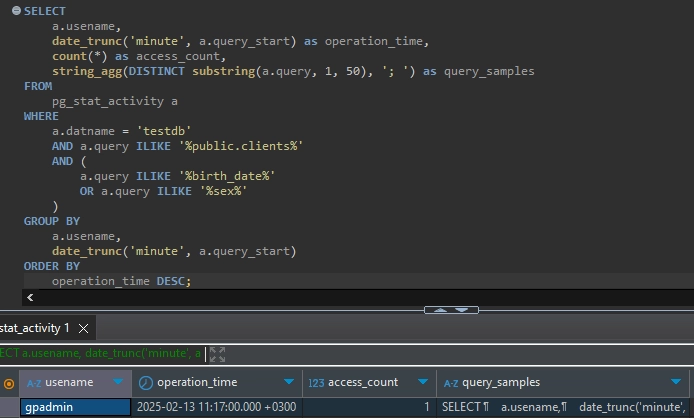The height and width of the screenshot is (418, 694).
Task: Open the usename column filter dropdown
Action: click(120, 382)
